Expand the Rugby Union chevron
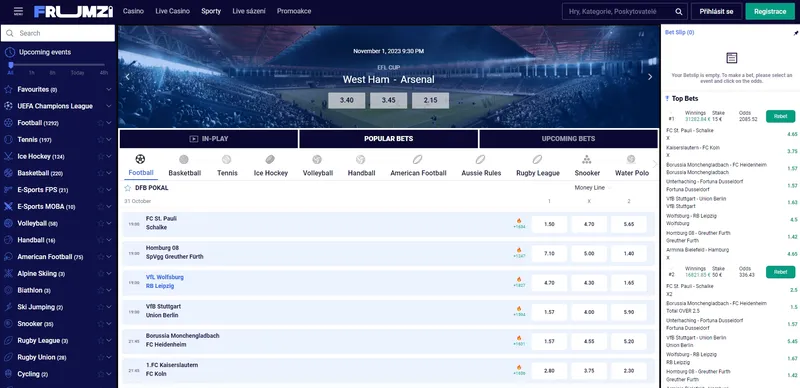Screen dimensions: 800x388 pos(109,357)
